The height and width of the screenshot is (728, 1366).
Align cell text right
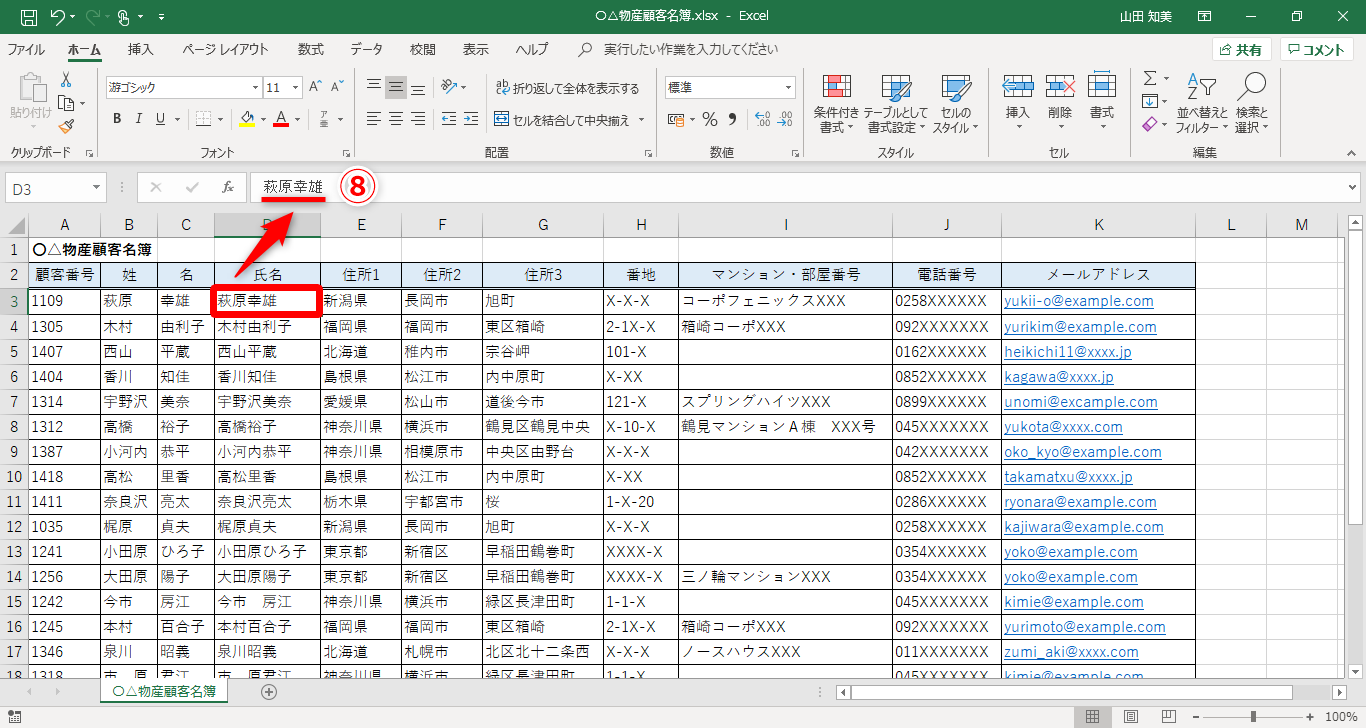pyautogui.click(x=418, y=119)
